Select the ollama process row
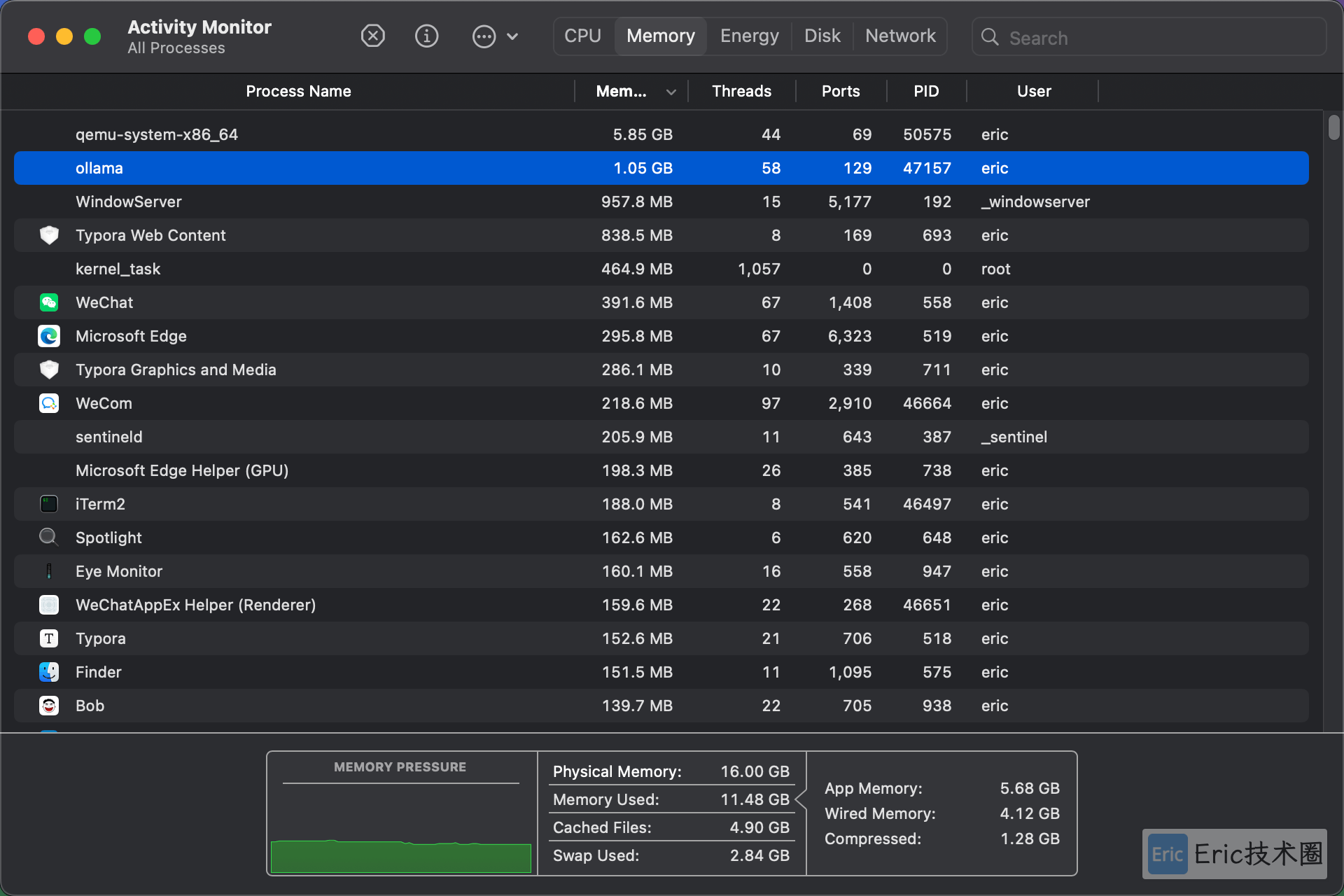 [x=661, y=168]
